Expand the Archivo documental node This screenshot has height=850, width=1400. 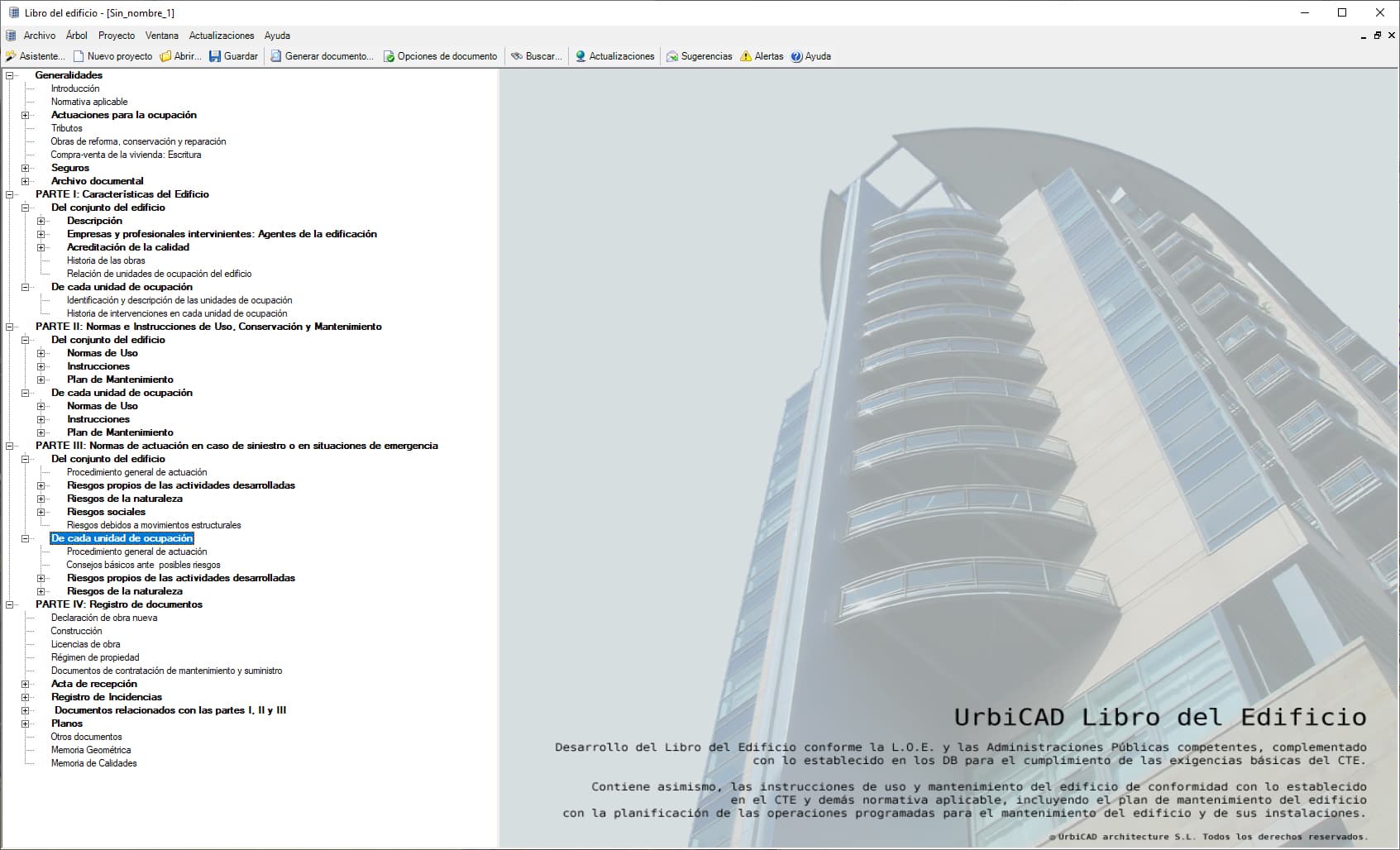click(x=26, y=181)
